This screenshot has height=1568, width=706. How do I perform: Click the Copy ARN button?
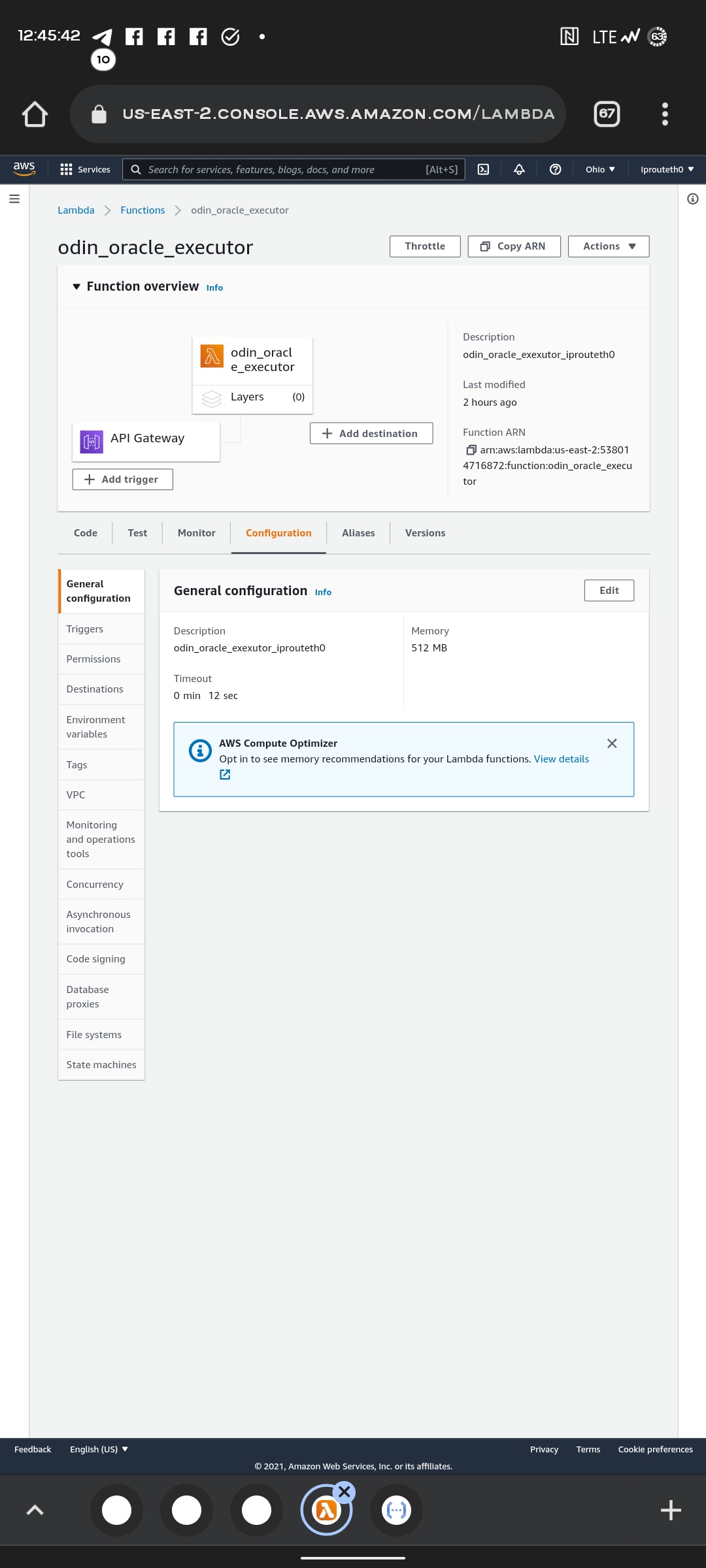(514, 246)
